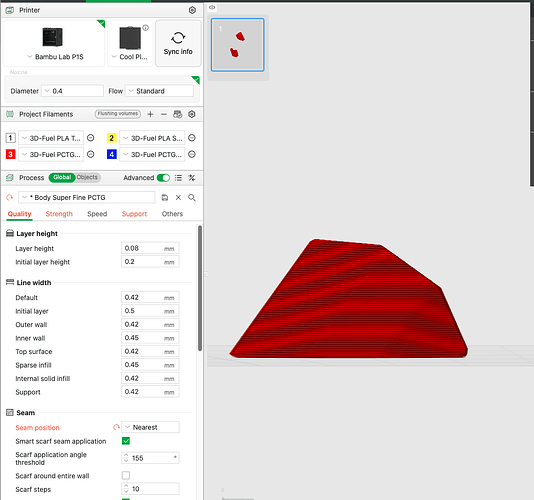Click Initial layer height field

point(150,262)
